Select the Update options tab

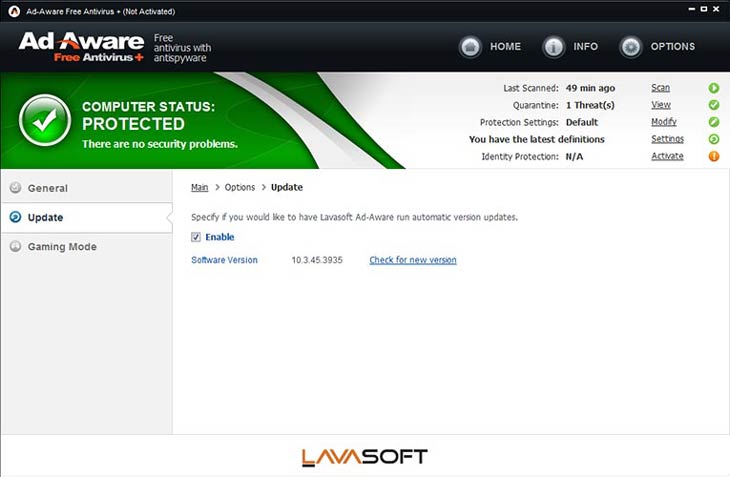pos(87,217)
